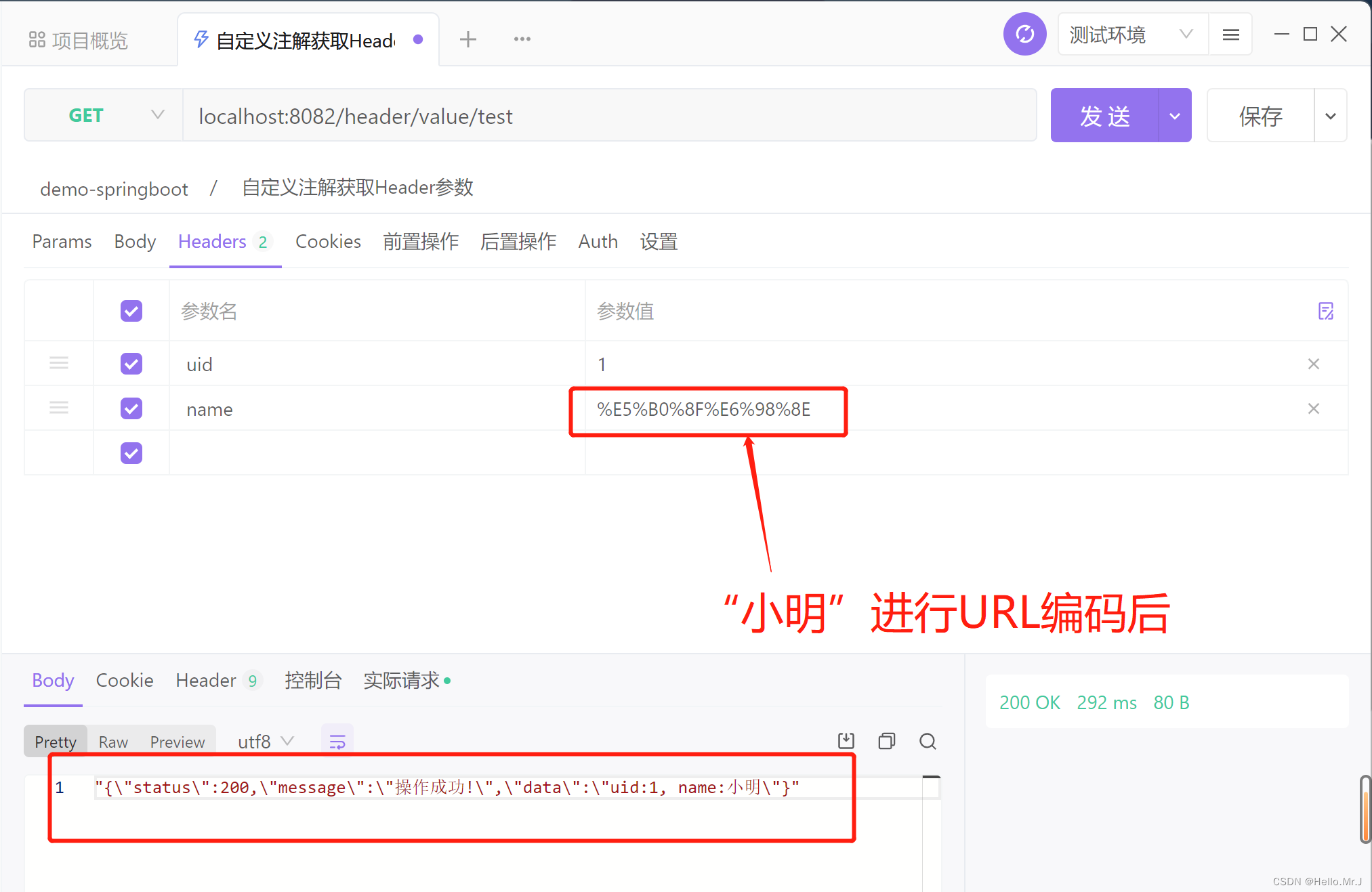Screen dimensions: 1372x892
Task: Open the 设置 tab
Action: coord(659,242)
